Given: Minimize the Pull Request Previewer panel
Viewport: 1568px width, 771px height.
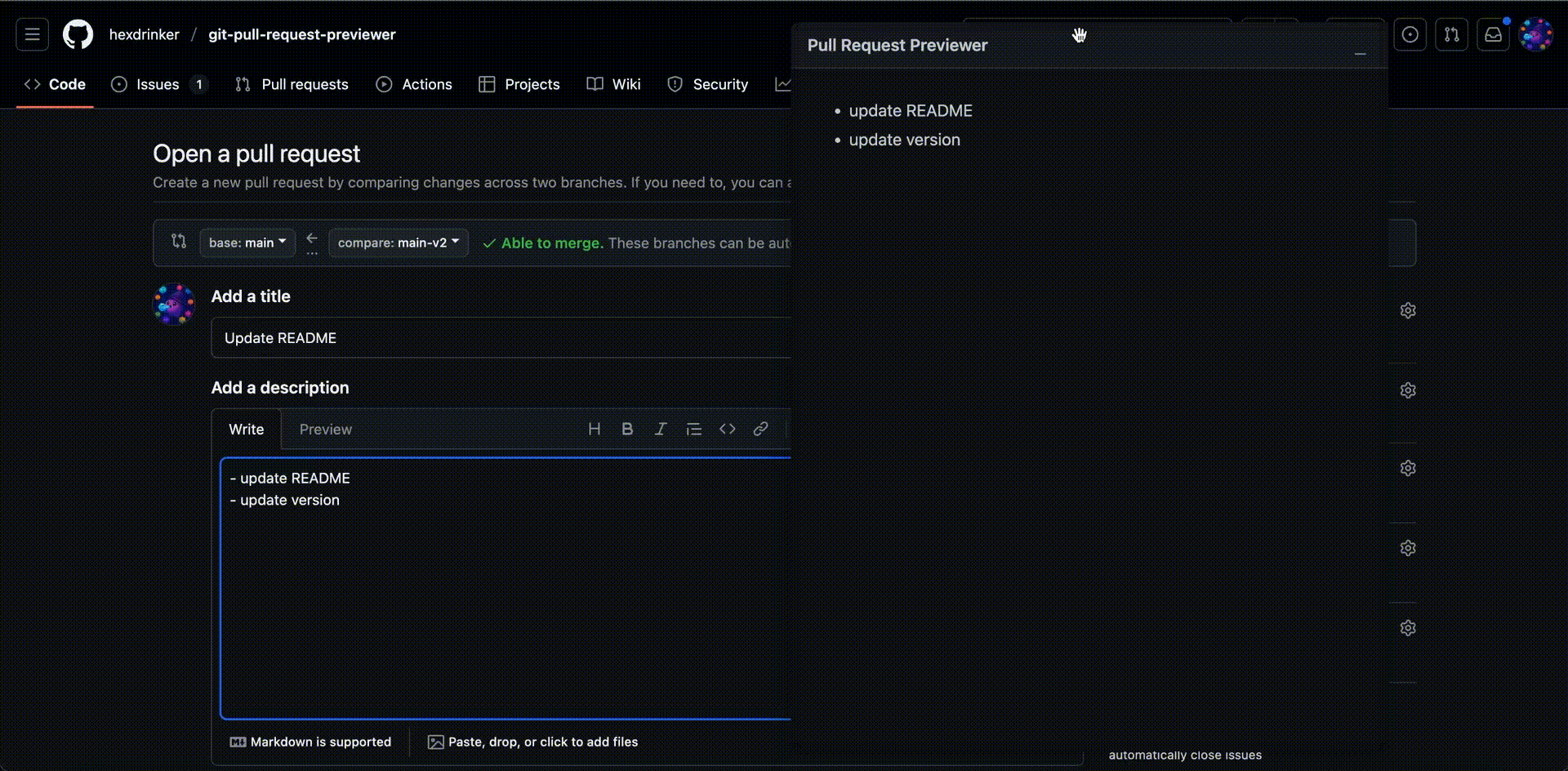Looking at the screenshot, I should [1360, 54].
